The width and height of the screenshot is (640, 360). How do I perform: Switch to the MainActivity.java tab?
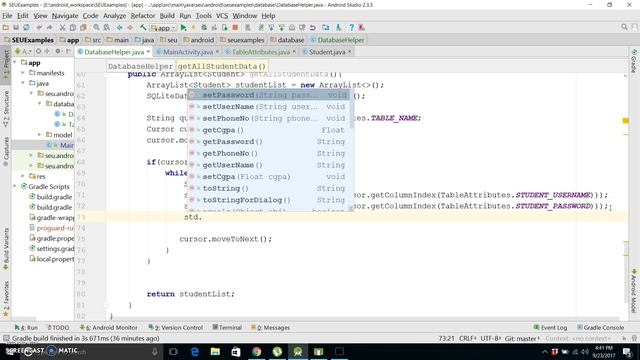pyautogui.click(x=188, y=52)
